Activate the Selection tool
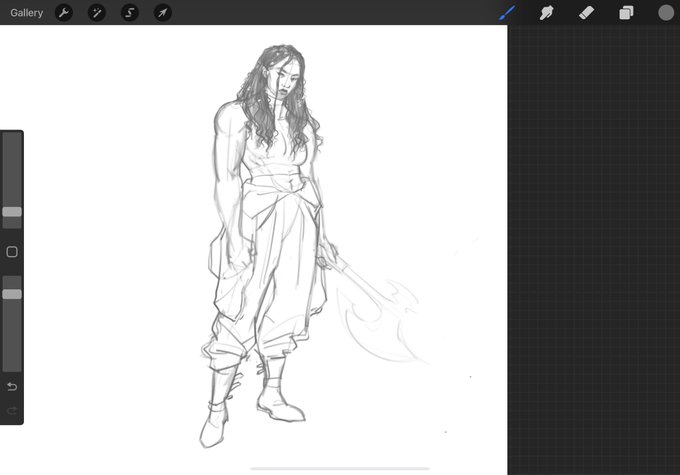Screen dimensions: 680x475 [130, 13]
